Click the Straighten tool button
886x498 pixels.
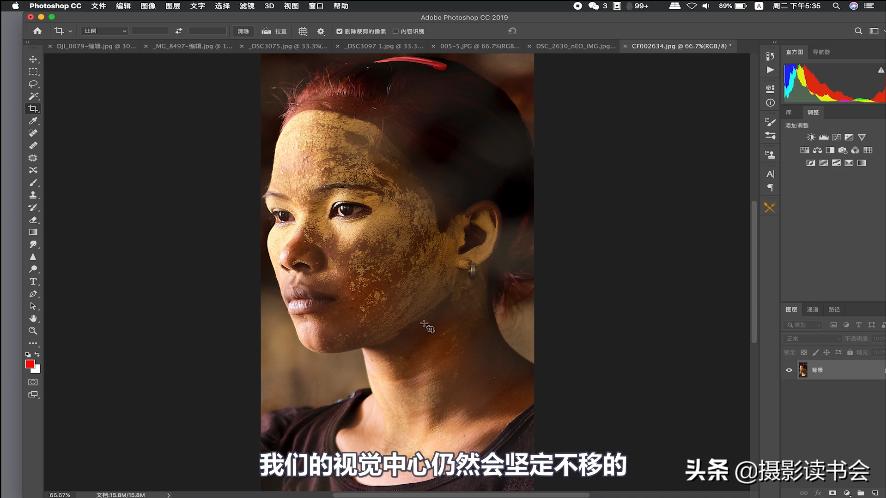coord(274,31)
